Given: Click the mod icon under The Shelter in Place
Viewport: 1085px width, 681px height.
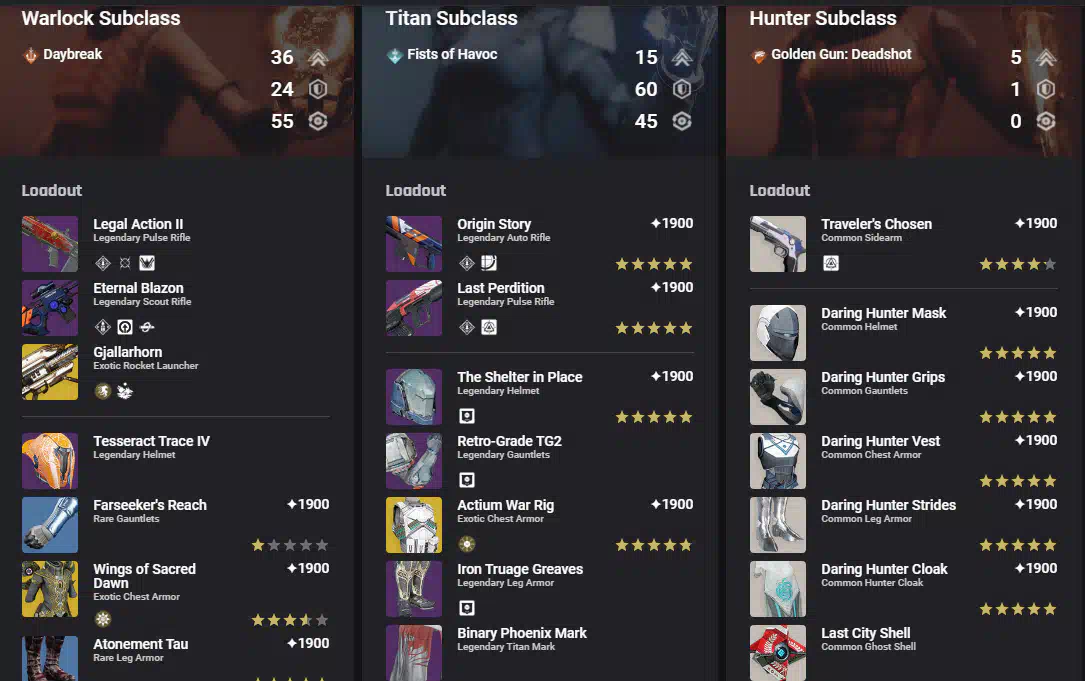Looking at the screenshot, I should click(467, 416).
